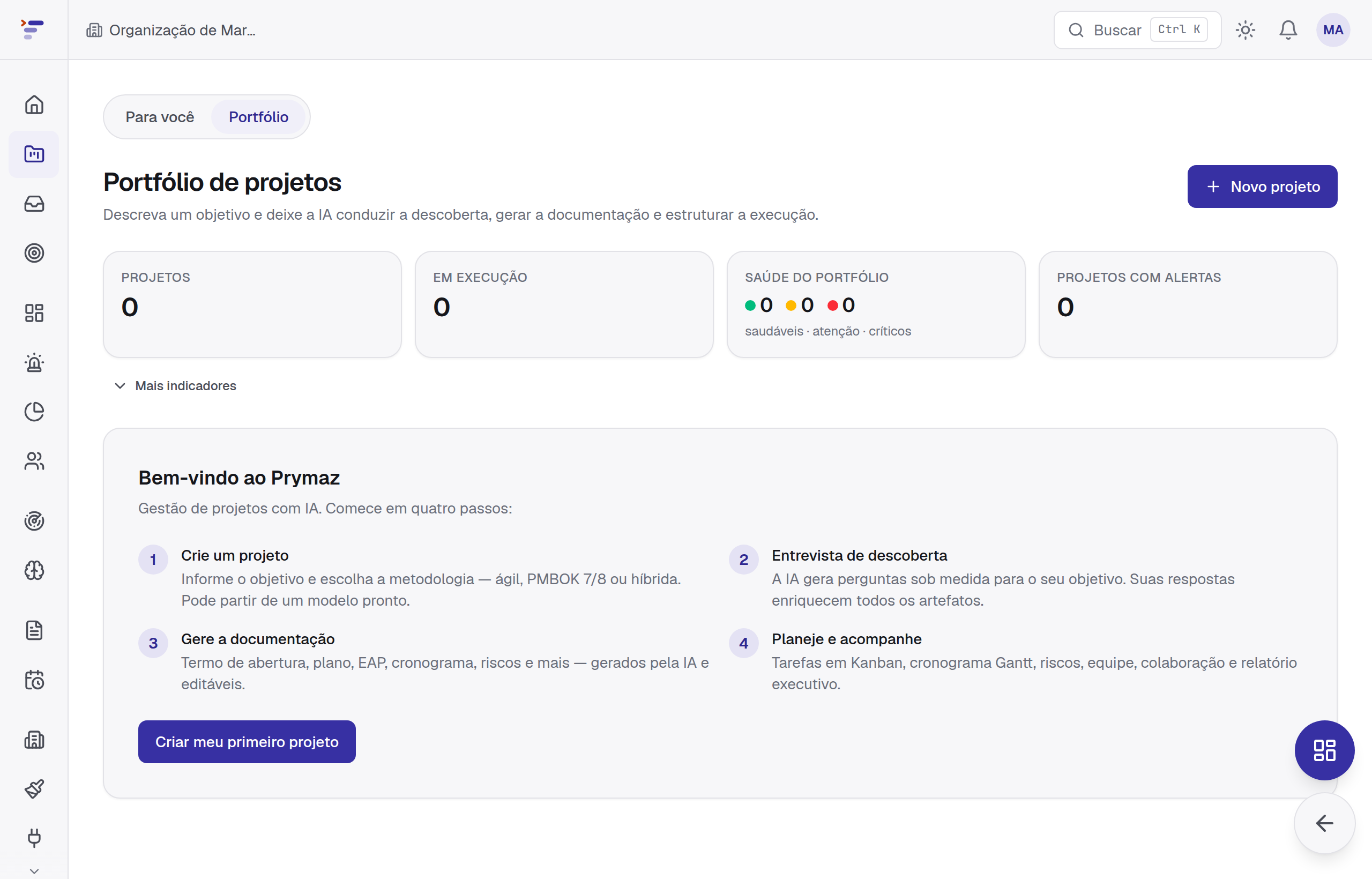The width and height of the screenshot is (1372, 879).
Task: Open the plug integrations sidebar icon
Action: point(34,838)
